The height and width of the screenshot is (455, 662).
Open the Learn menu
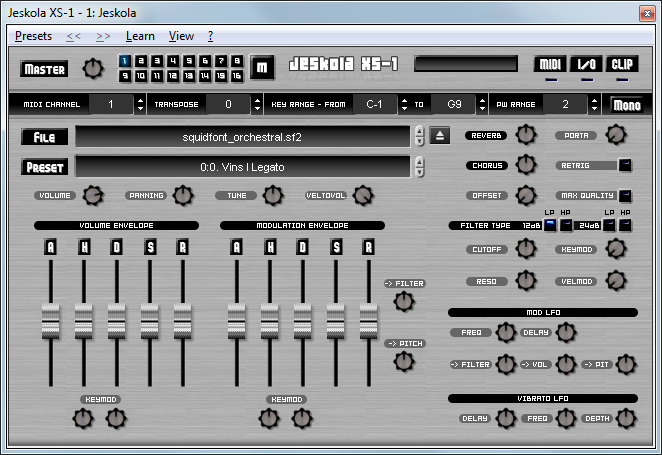click(x=140, y=36)
